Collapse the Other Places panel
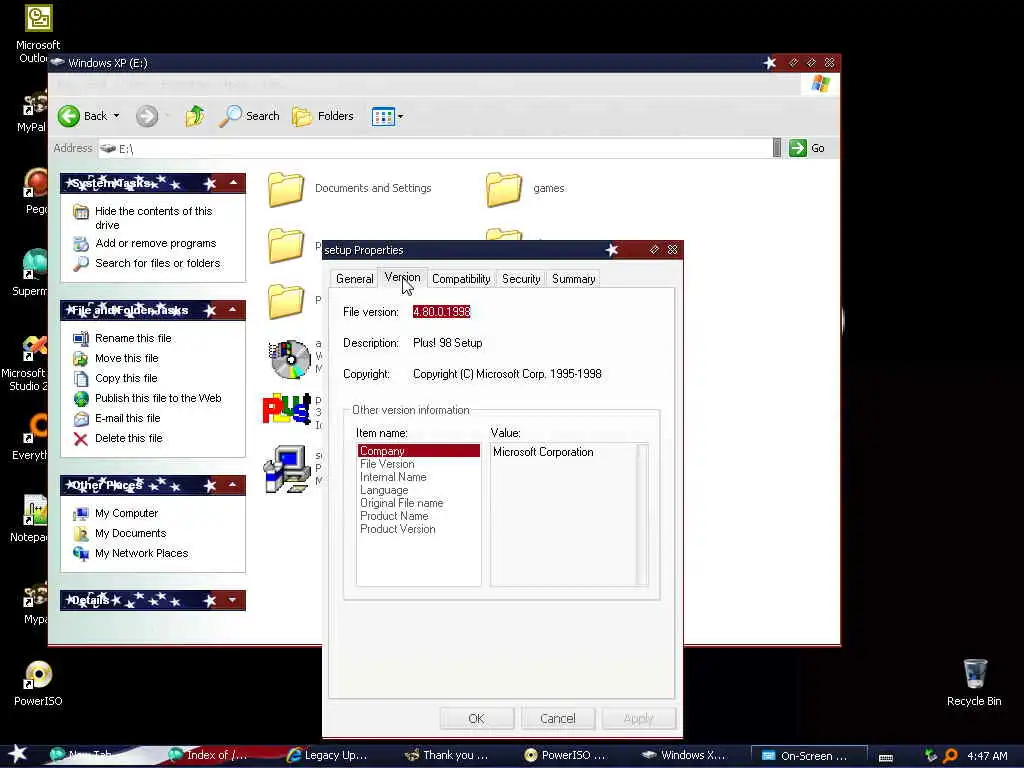The height and width of the screenshot is (768, 1024). (x=233, y=485)
